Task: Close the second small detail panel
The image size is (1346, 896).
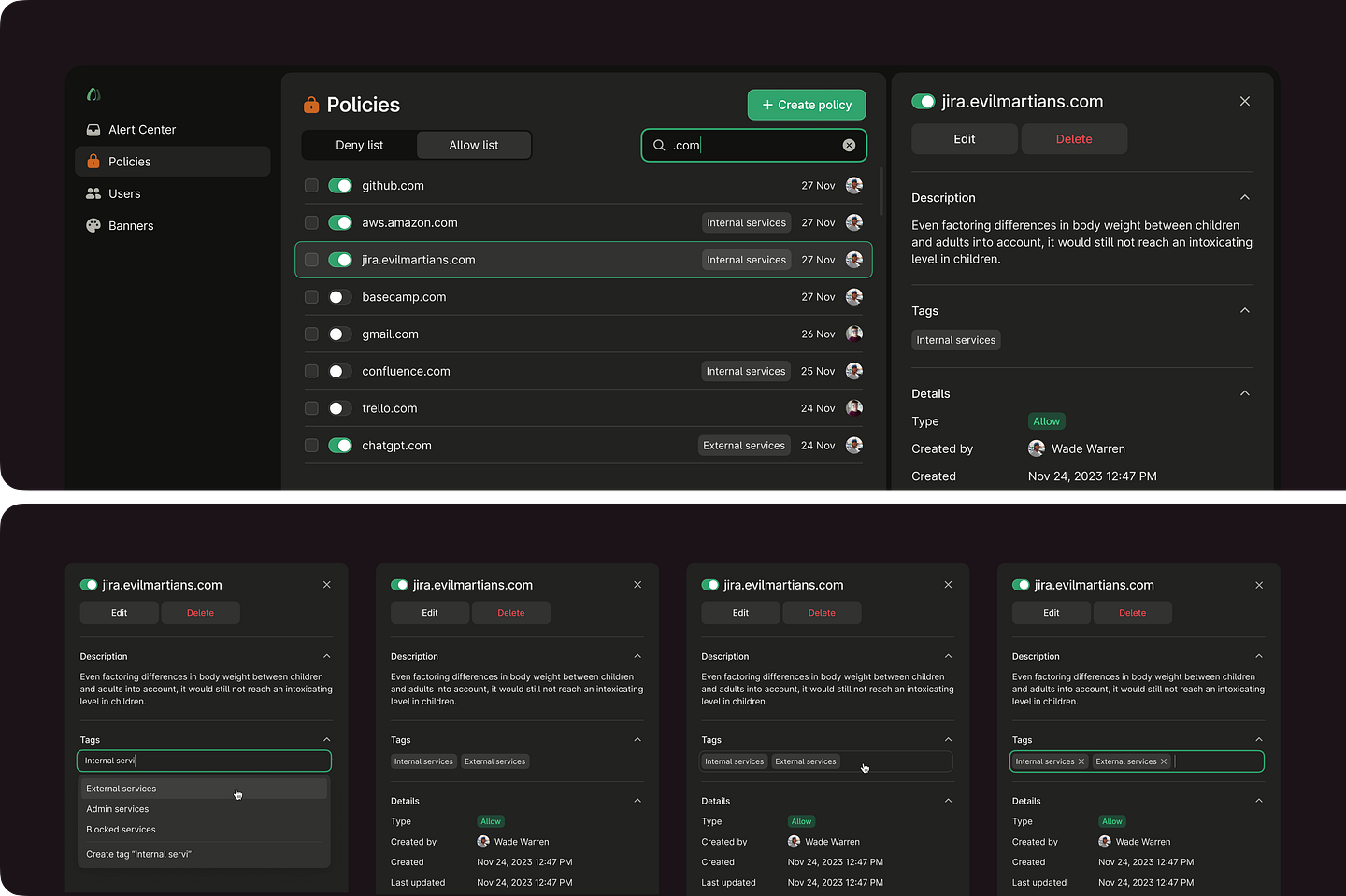Action: [637, 585]
